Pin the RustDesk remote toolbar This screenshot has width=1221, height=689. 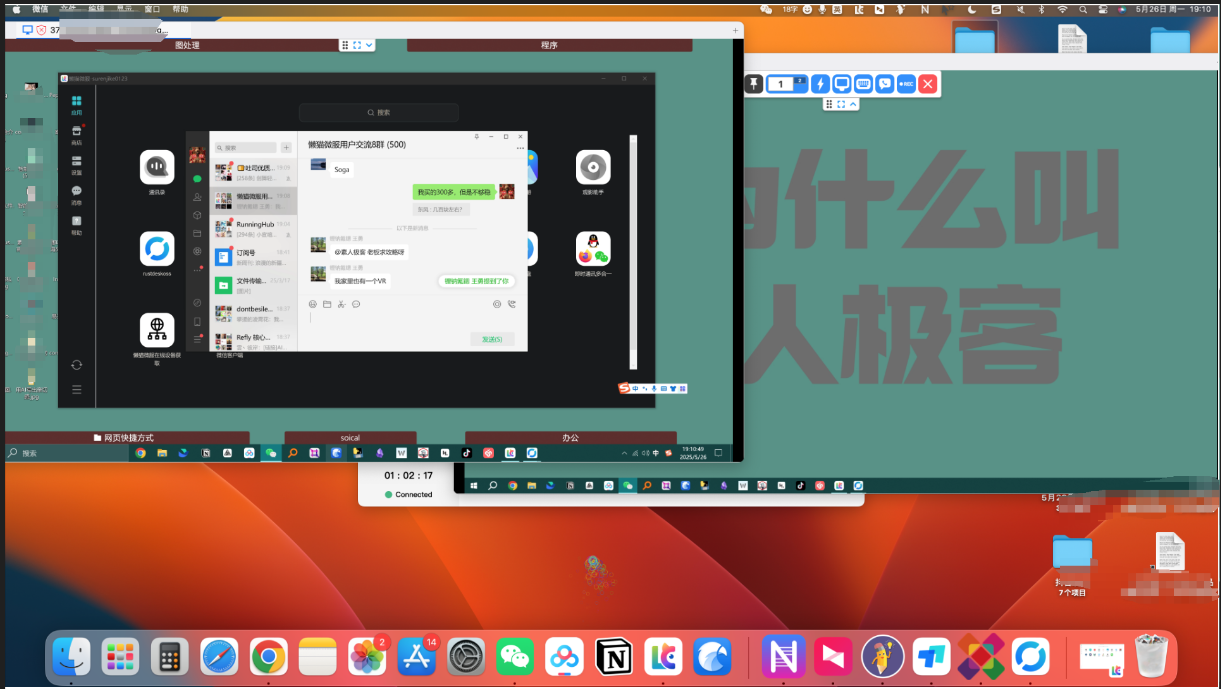point(754,84)
